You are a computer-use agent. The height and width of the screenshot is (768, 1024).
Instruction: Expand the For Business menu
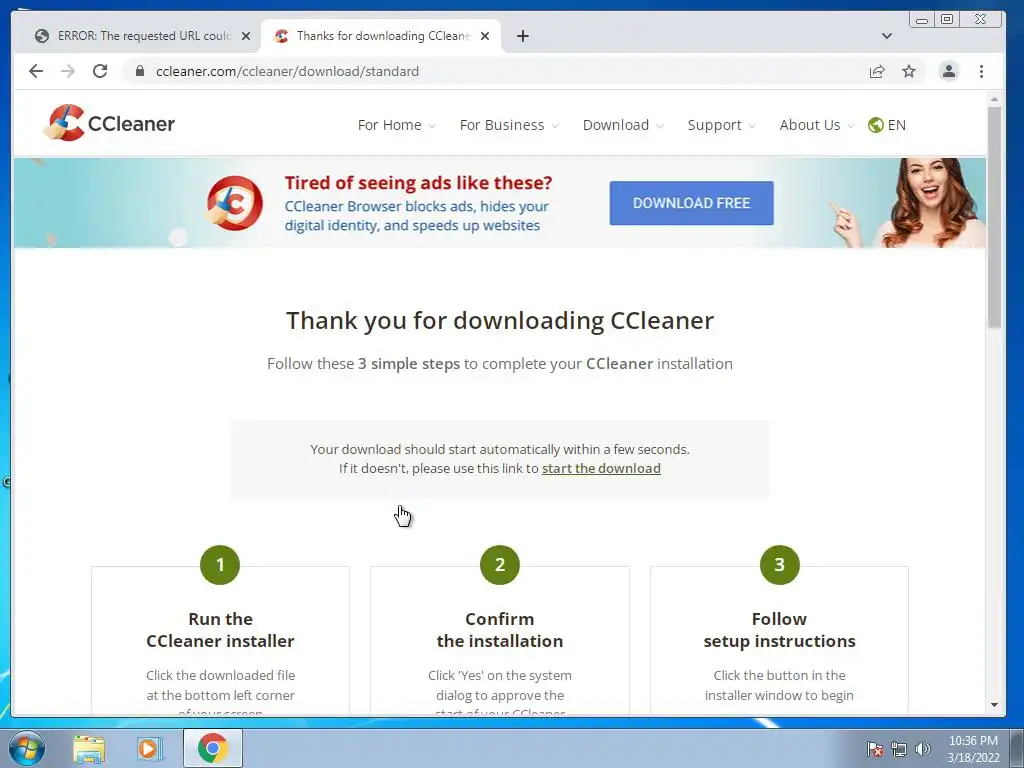click(x=509, y=125)
